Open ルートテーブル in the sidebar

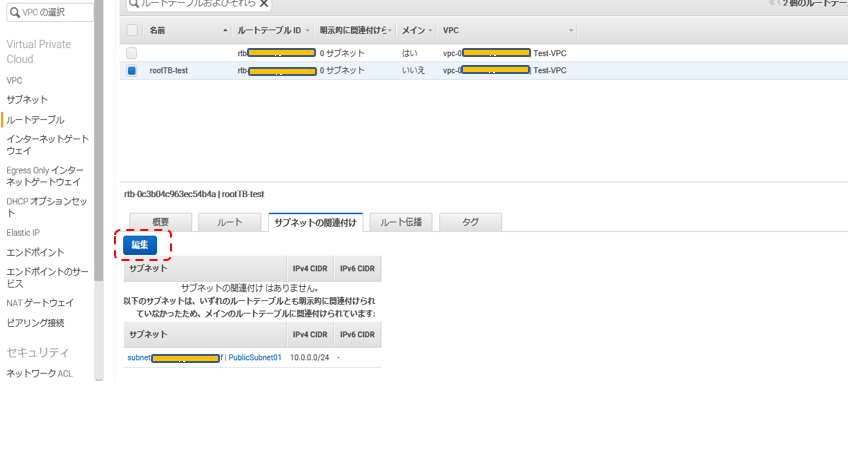coord(35,119)
